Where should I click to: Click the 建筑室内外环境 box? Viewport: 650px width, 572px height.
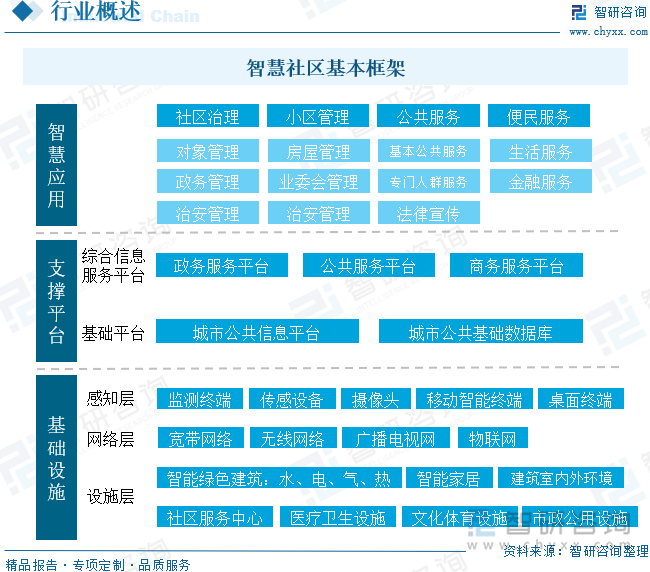pos(561,477)
